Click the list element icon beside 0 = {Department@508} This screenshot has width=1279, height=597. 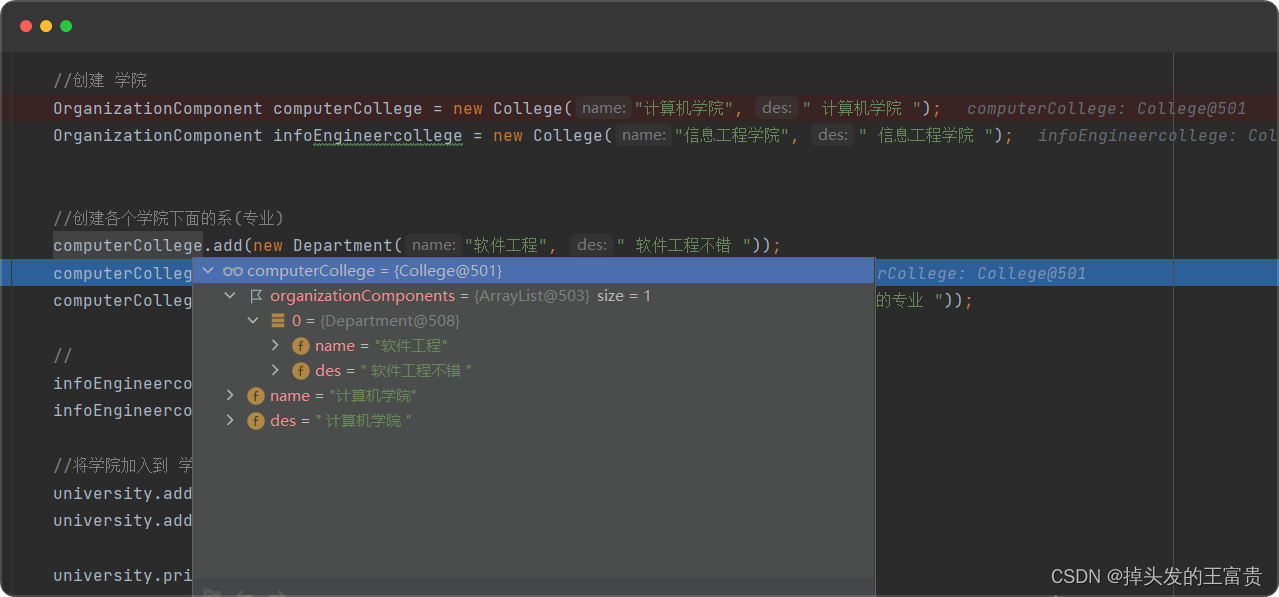coord(278,321)
